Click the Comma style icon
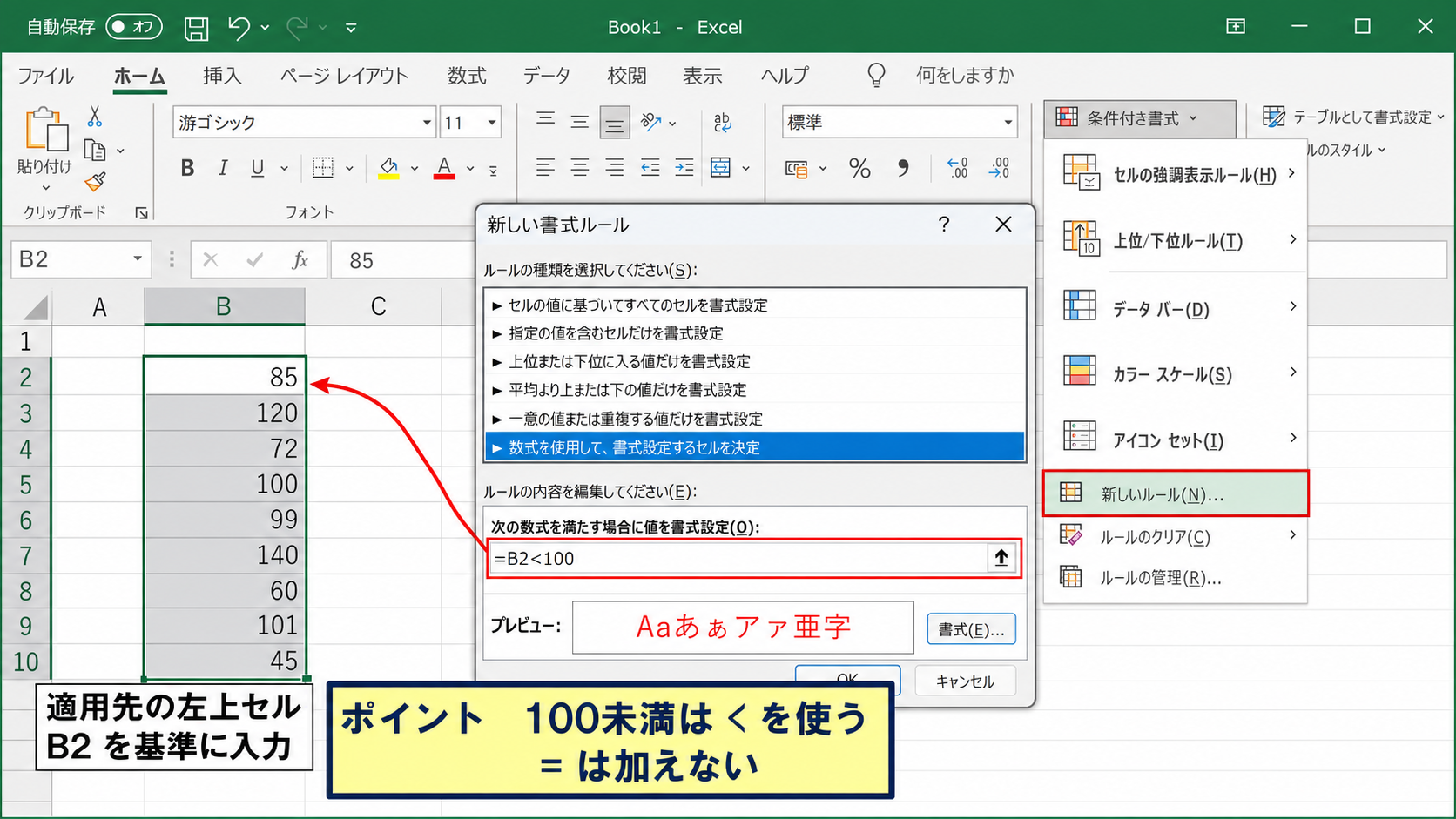This screenshot has height=819, width=1456. click(x=903, y=168)
